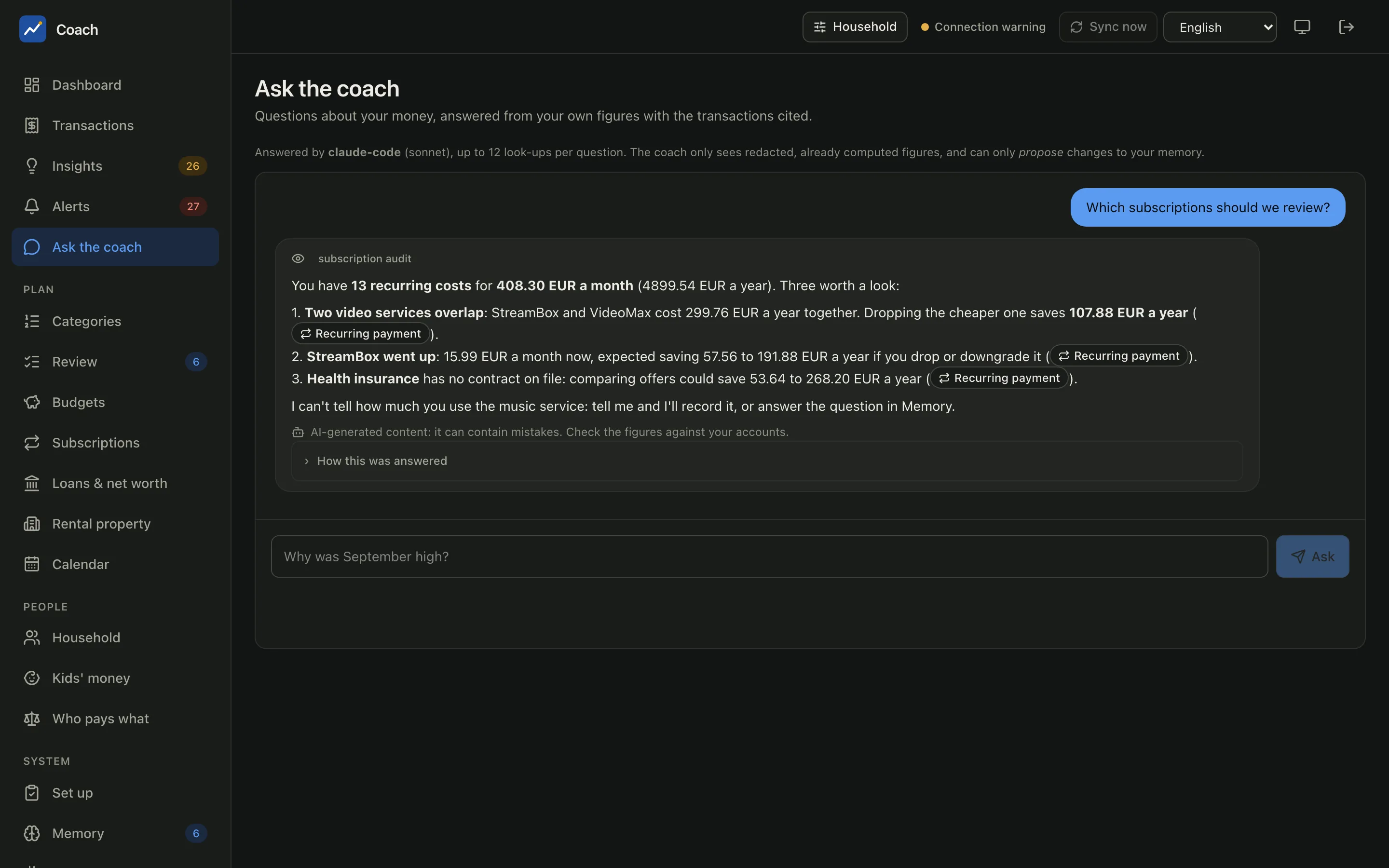The width and height of the screenshot is (1389, 868).
Task: Open Subscriptions page from sidebar
Action: pyautogui.click(x=115, y=443)
